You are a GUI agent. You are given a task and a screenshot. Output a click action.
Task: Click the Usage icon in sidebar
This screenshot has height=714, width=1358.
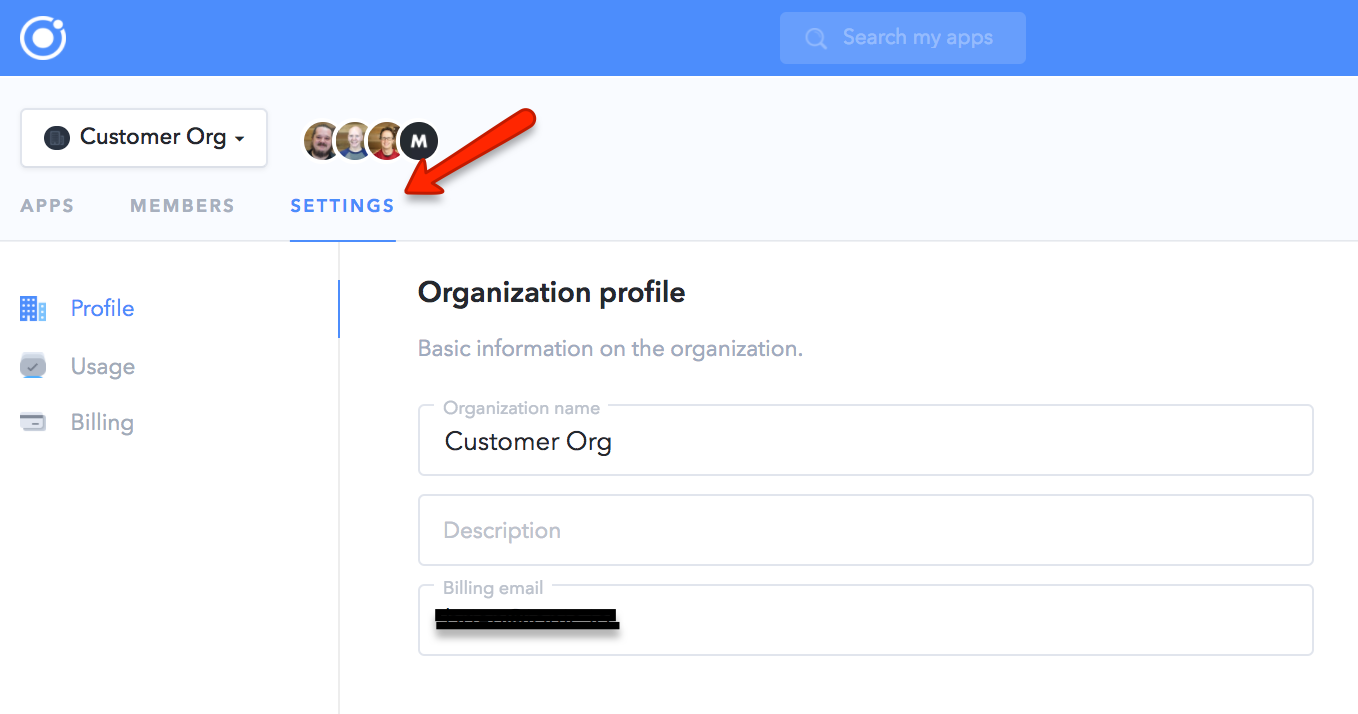click(x=33, y=366)
